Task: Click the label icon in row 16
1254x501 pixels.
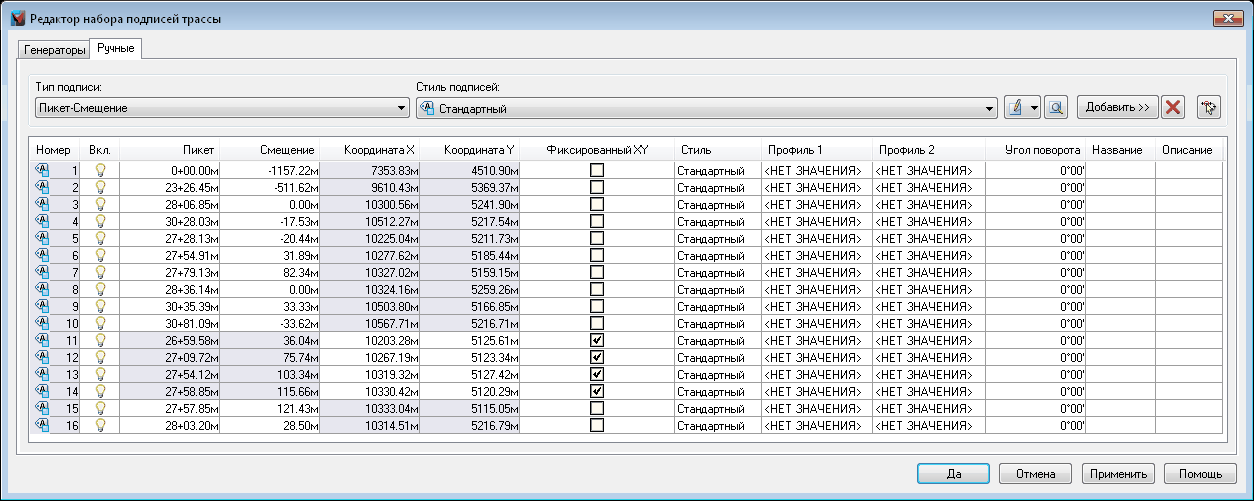Action: click(42, 425)
